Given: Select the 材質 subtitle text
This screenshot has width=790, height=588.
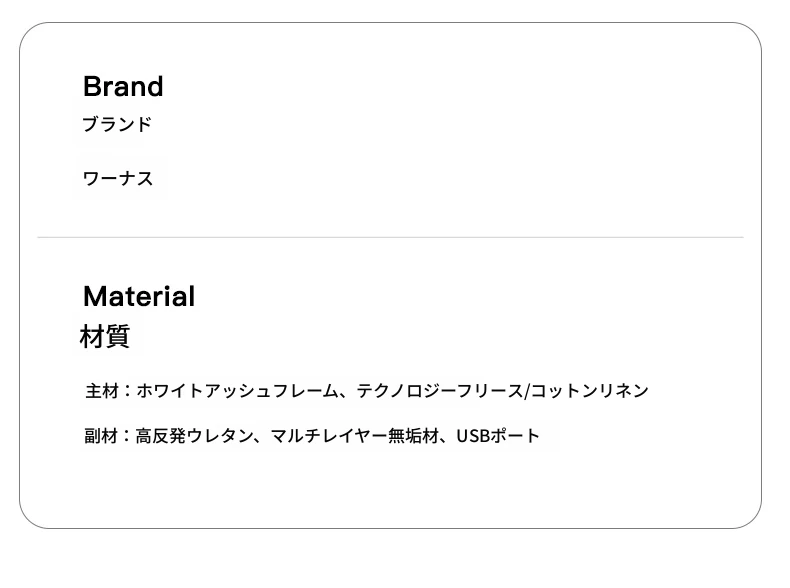Looking at the screenshot, I should (x=105, y=336).
